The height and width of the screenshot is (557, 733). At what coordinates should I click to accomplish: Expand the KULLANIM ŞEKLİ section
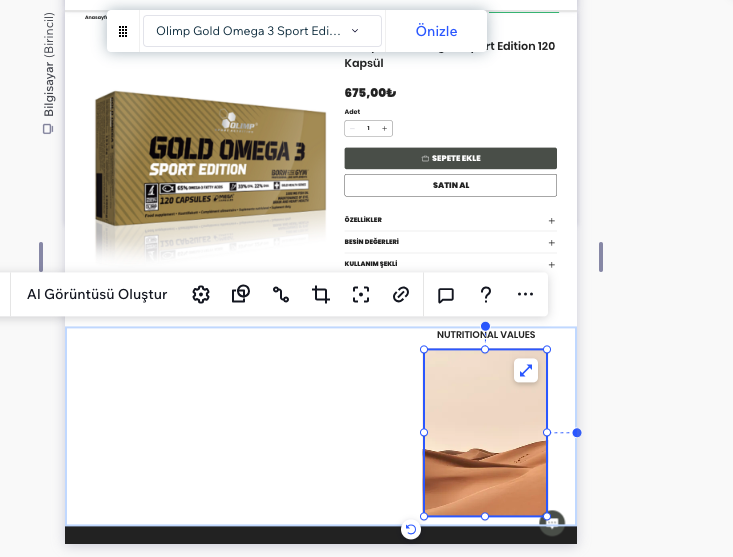[x=451, y=264]
